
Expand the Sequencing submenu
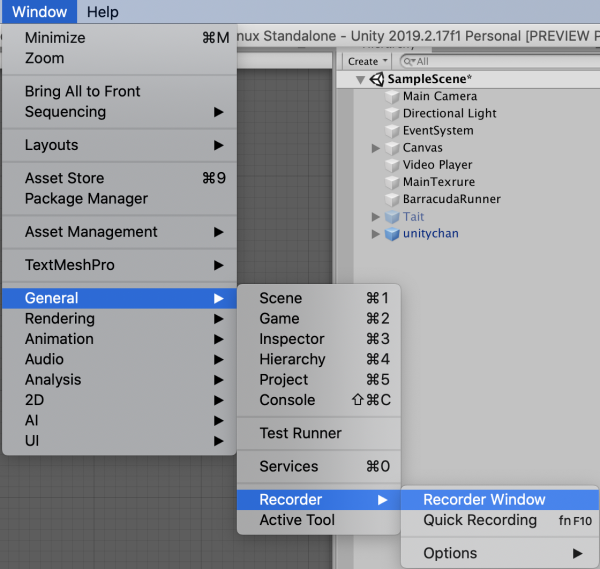[119, 112]
